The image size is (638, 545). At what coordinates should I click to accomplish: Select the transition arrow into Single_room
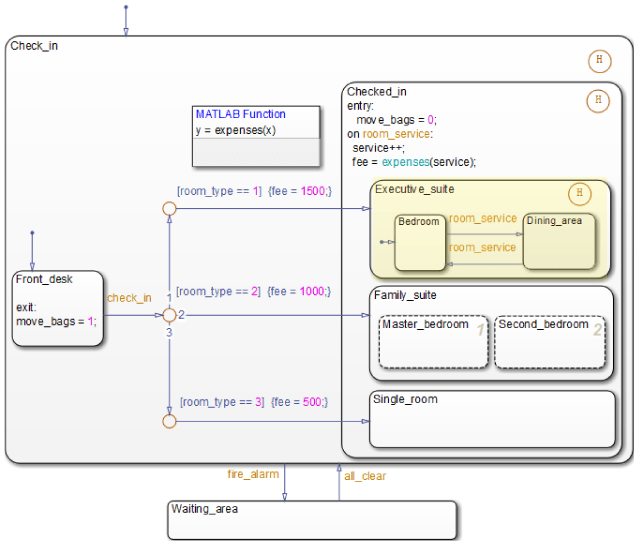[273, 421]
